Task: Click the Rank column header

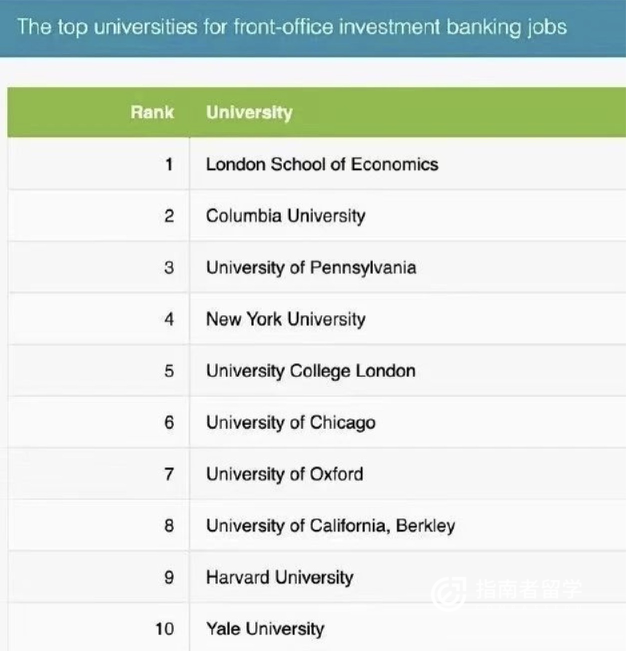Action: [152, 113]
